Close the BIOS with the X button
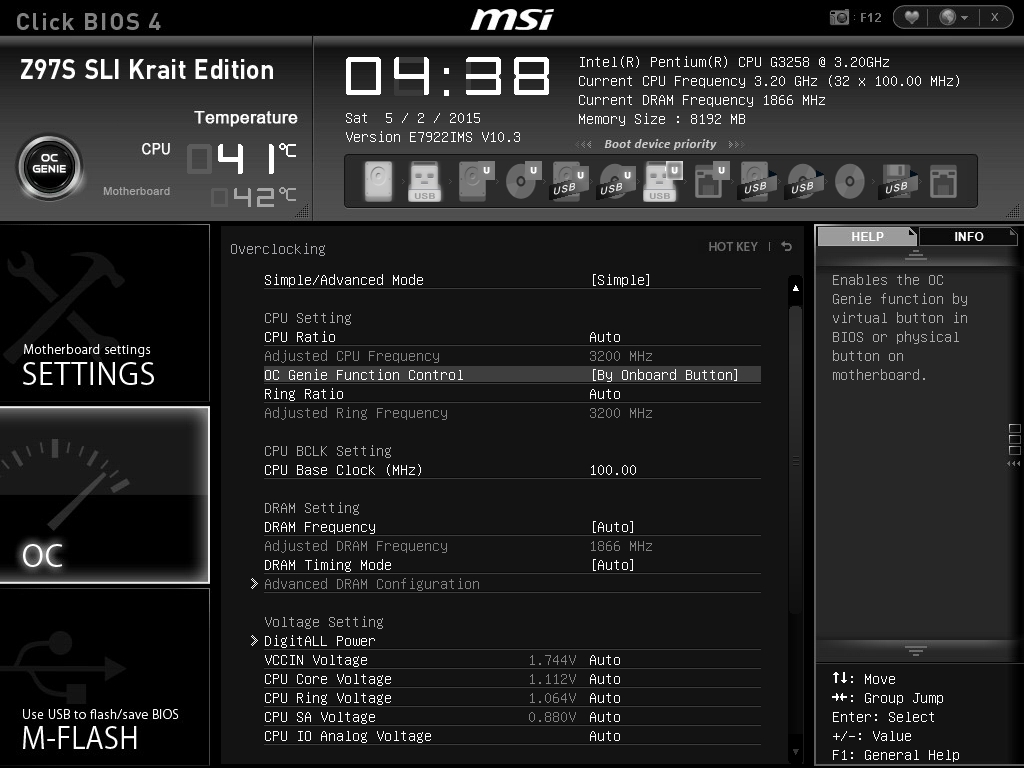Viewport: 1024px width, 768px height. [995, 17]
